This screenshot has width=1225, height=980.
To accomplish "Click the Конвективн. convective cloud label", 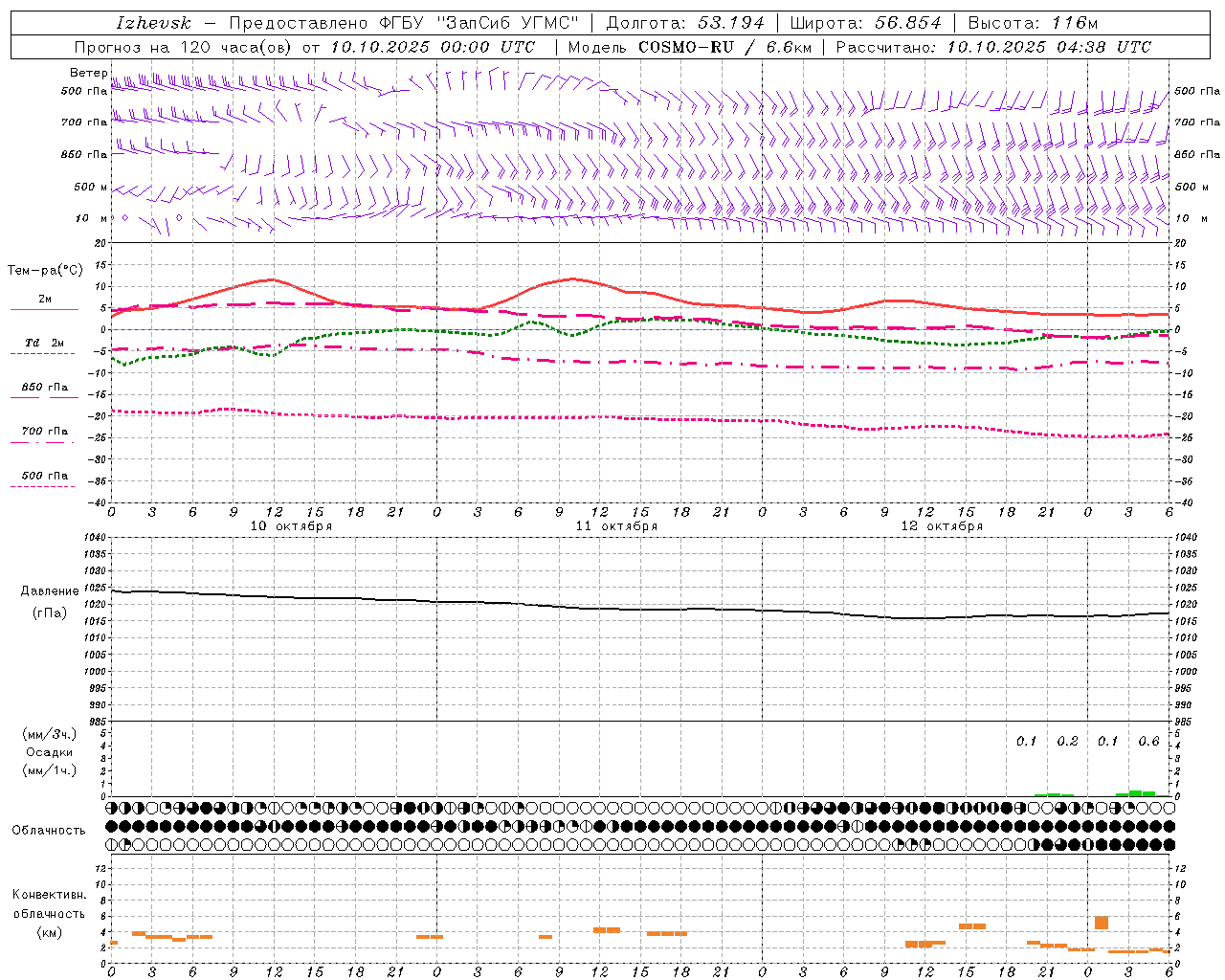I will pyautogui.click(x=50, y=895).
